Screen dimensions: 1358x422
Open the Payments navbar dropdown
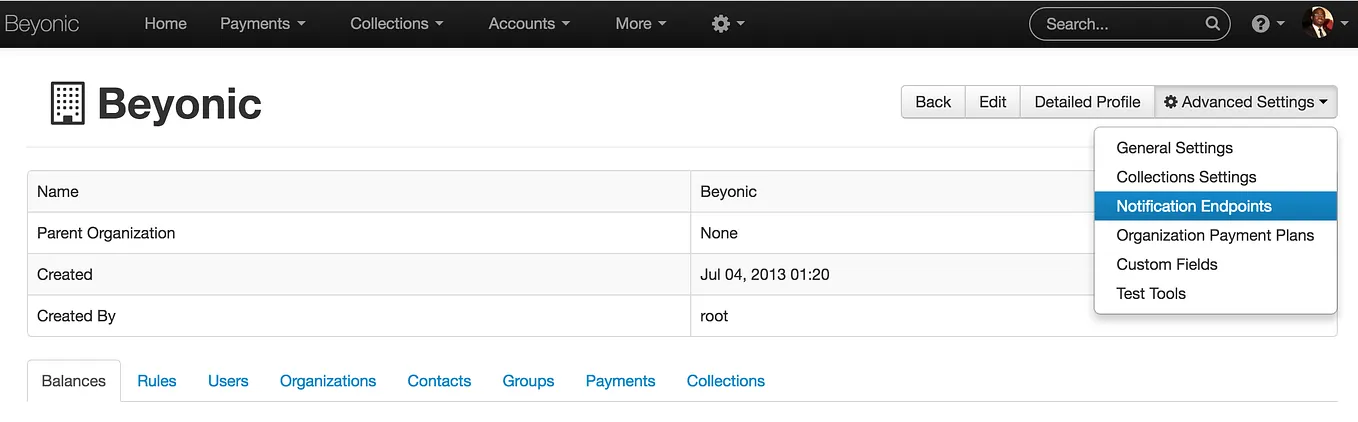[x=263, y=23]
